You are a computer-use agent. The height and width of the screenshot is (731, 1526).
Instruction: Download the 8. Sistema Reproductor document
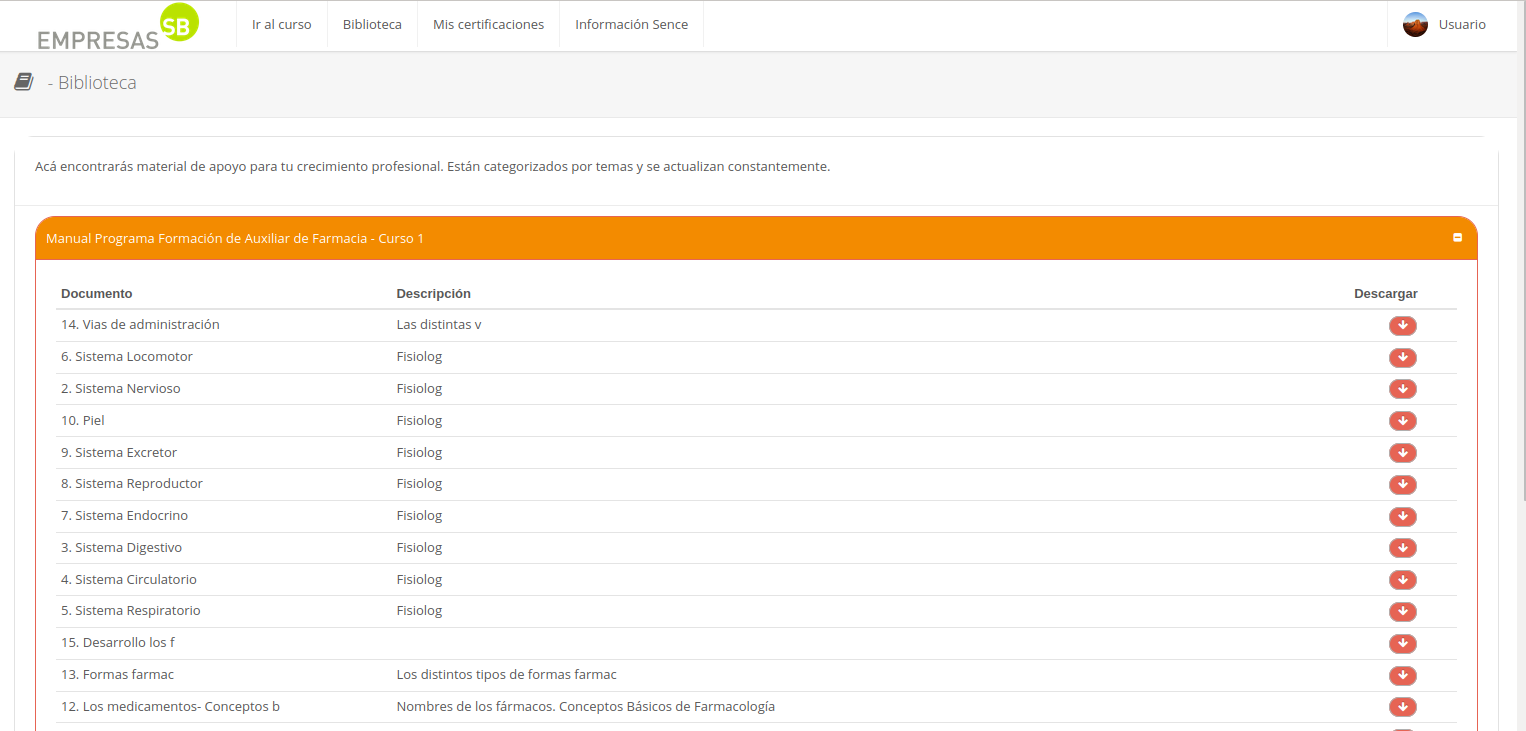click(1402, 485)
